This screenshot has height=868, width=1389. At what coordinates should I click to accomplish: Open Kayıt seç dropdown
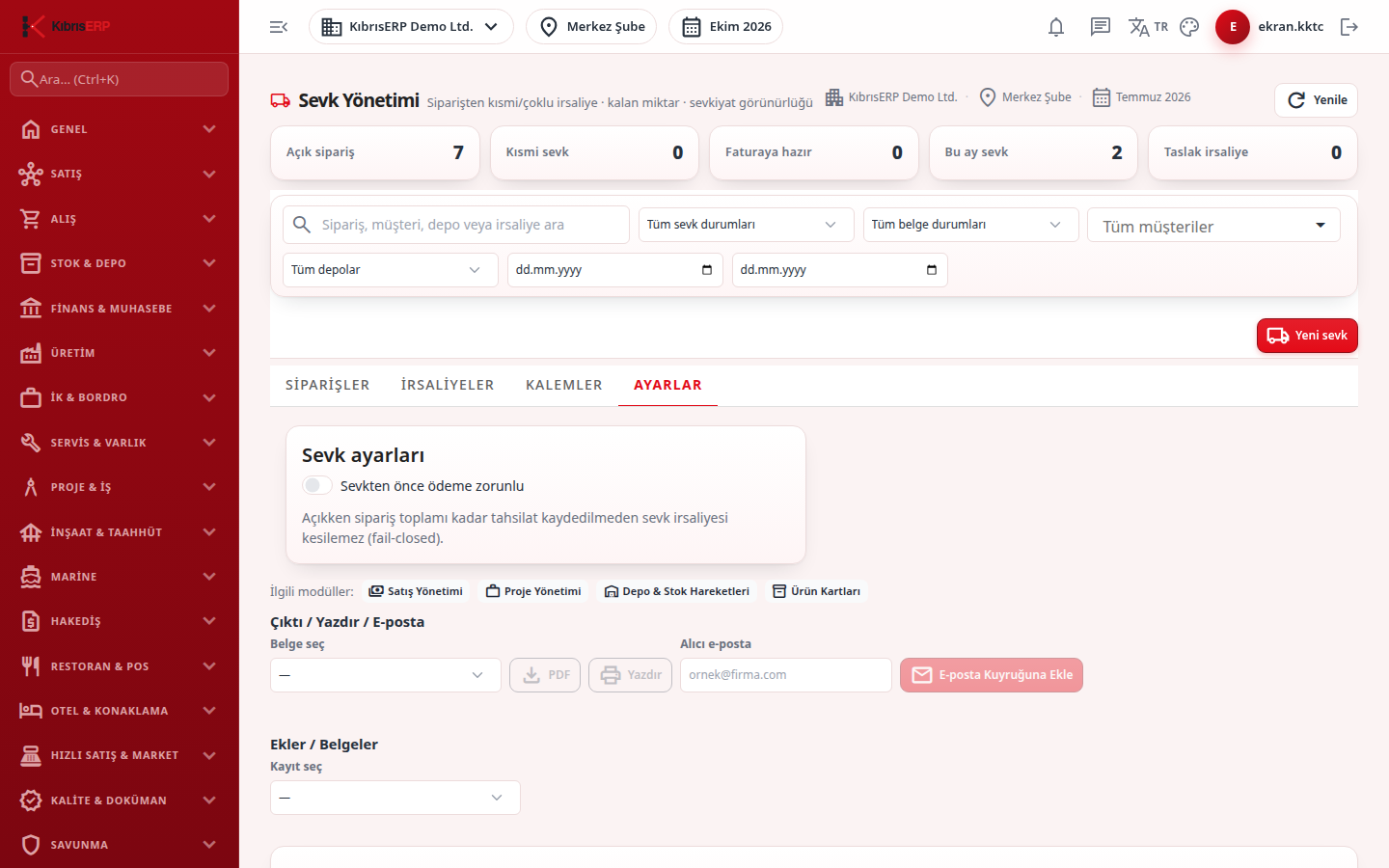(395, 798)
